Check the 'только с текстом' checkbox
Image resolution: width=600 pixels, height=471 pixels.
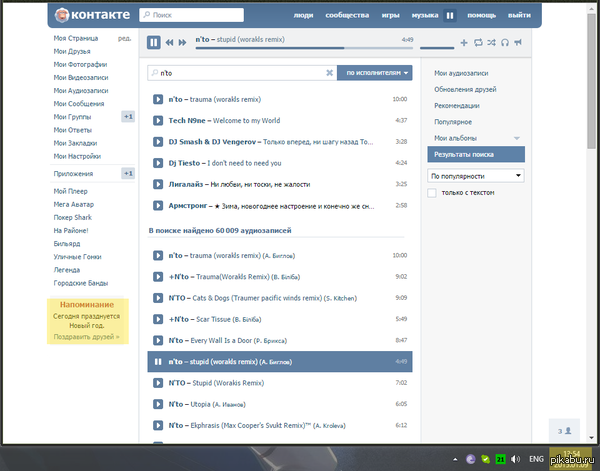432,192
